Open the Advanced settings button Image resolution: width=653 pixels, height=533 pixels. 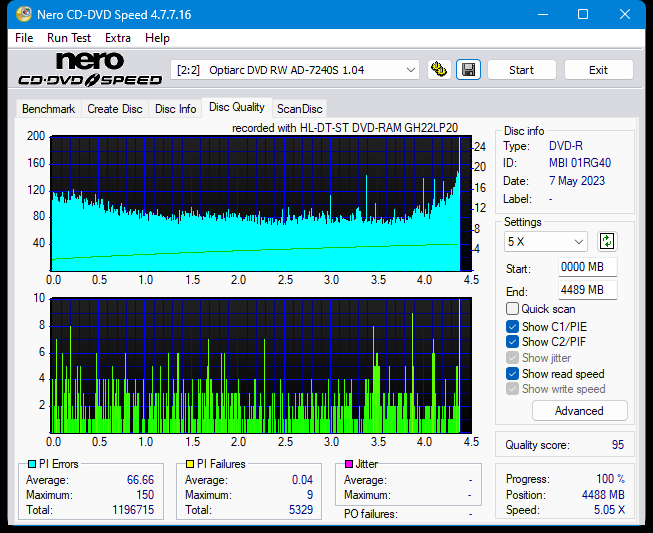point(579,411)
